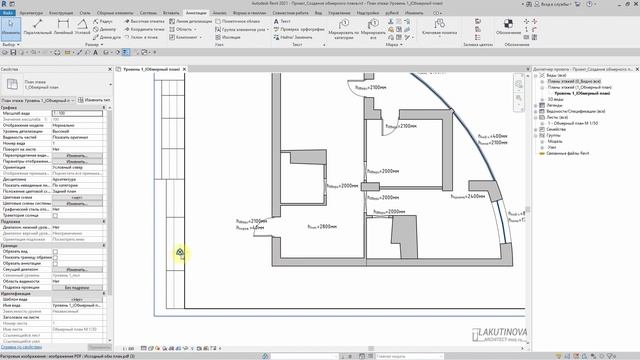Screen dimensions: 640x360
Task: Toggle thin lines in quick access toolbar
Action: [125, 52]
